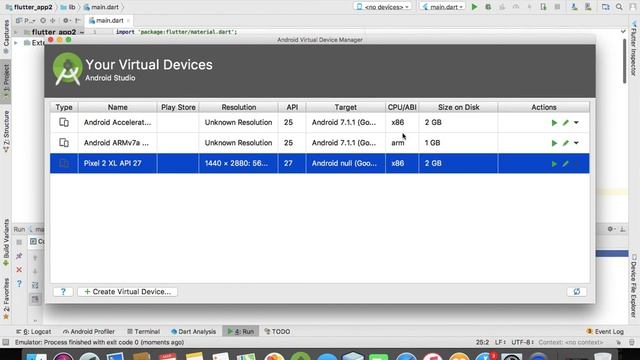The width and height of the screenshot is (640, 360).
Task: Open the Event Log panel
Action: [605, 331]
